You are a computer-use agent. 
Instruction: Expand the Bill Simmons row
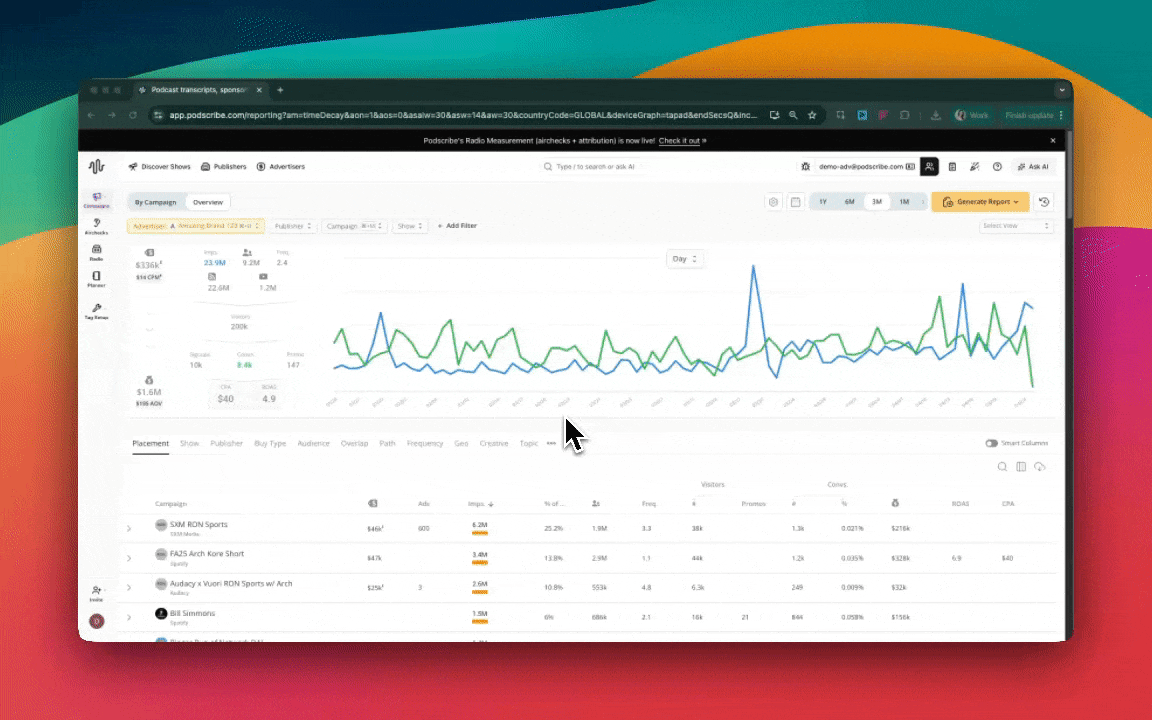(129, 617)
